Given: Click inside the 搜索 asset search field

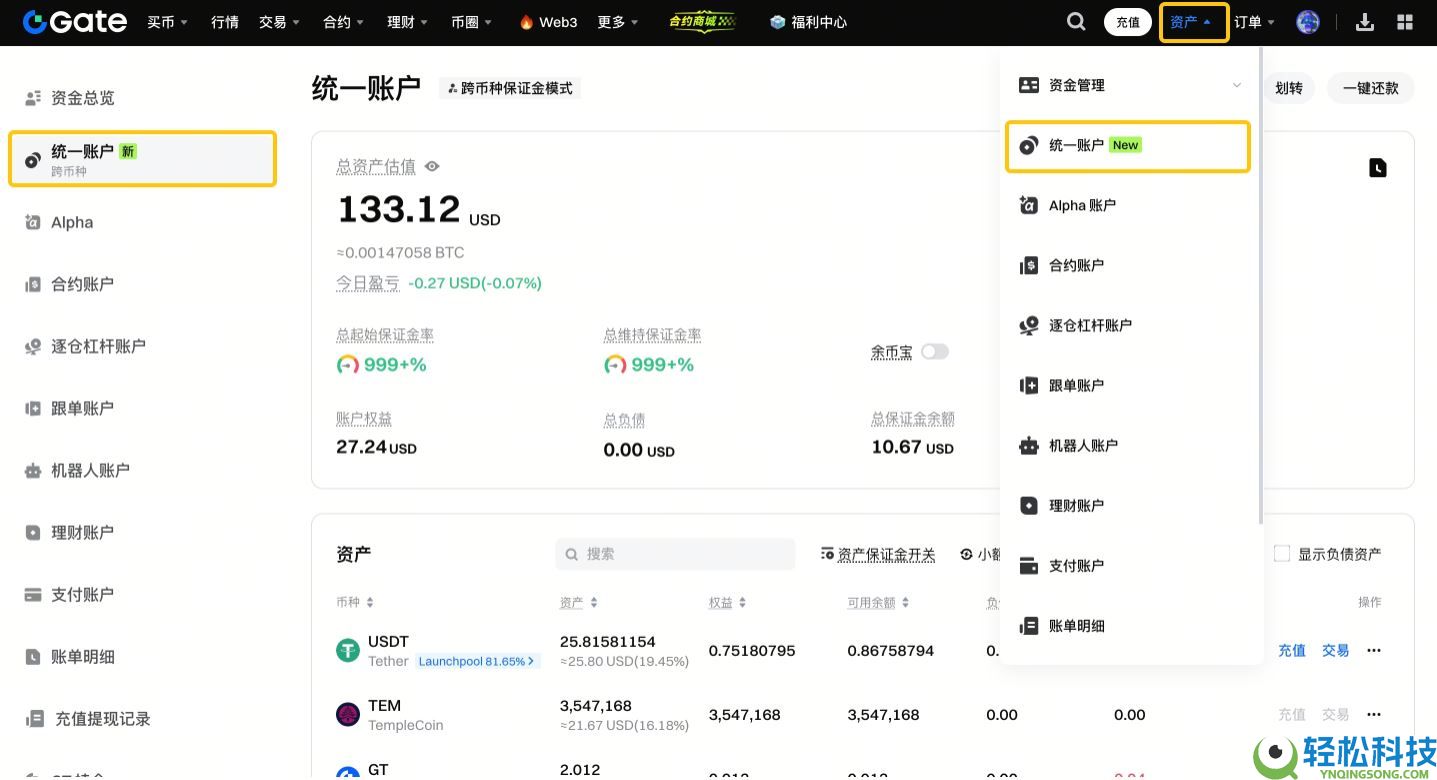Looking at the screenshot, I should (675, 553).
